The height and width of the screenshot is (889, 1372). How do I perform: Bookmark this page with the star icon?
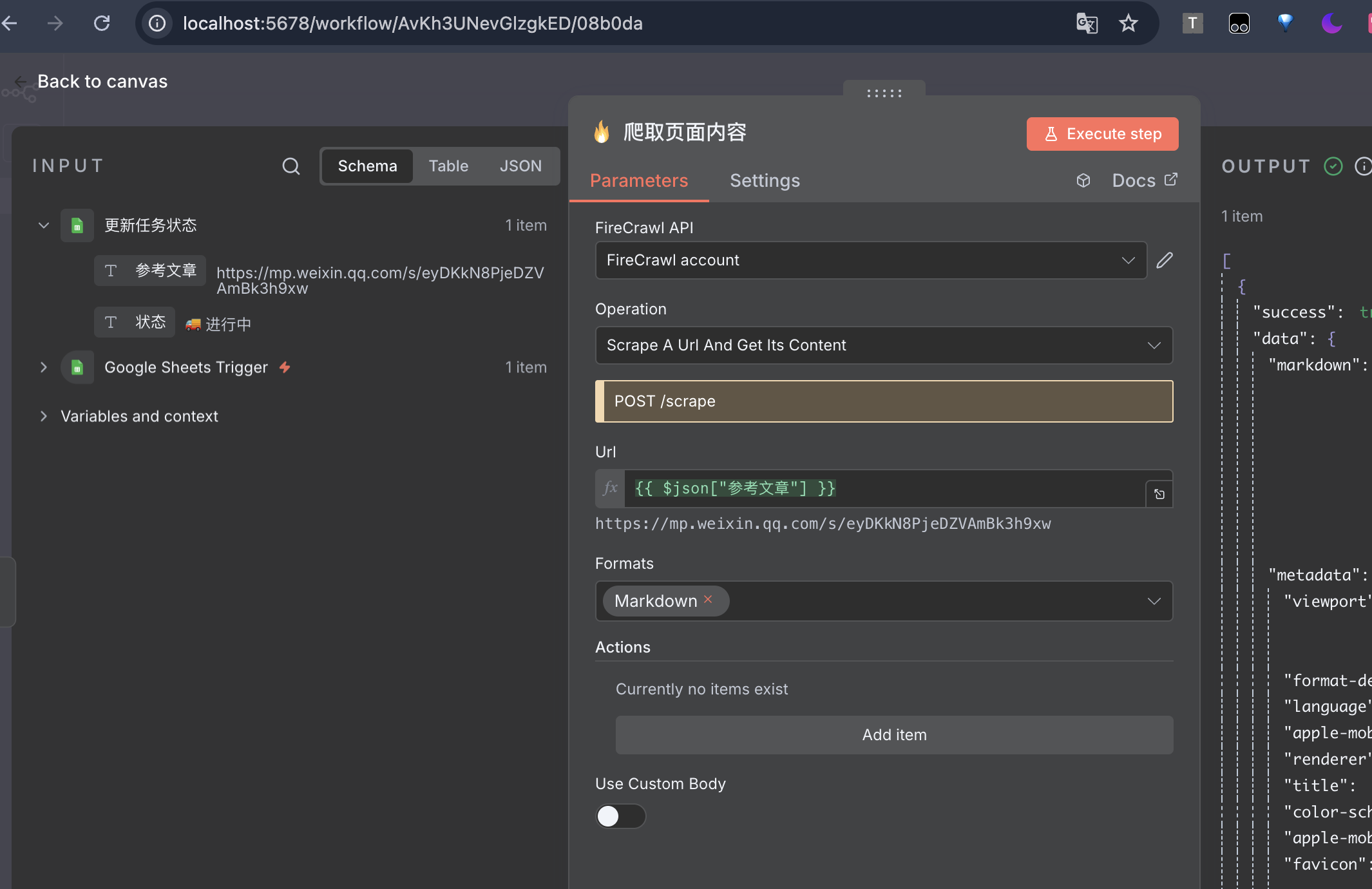[x=1129, y=24]
